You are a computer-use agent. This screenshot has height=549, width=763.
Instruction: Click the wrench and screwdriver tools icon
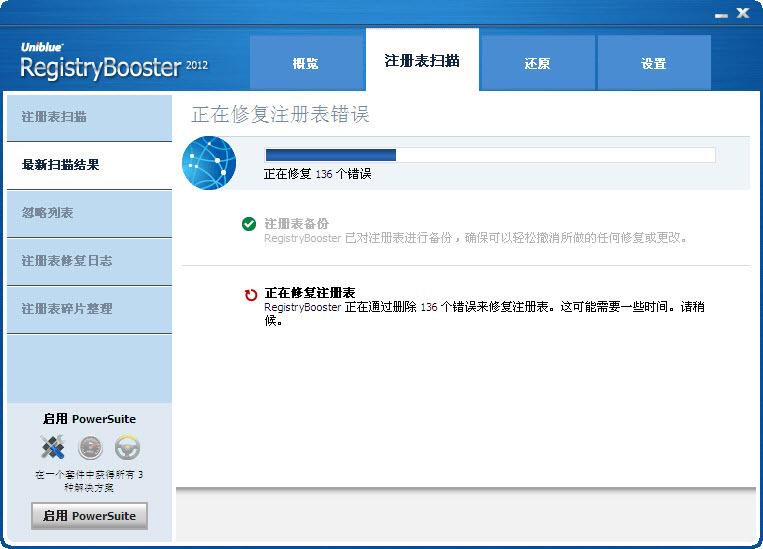click(x=52, y=447)
